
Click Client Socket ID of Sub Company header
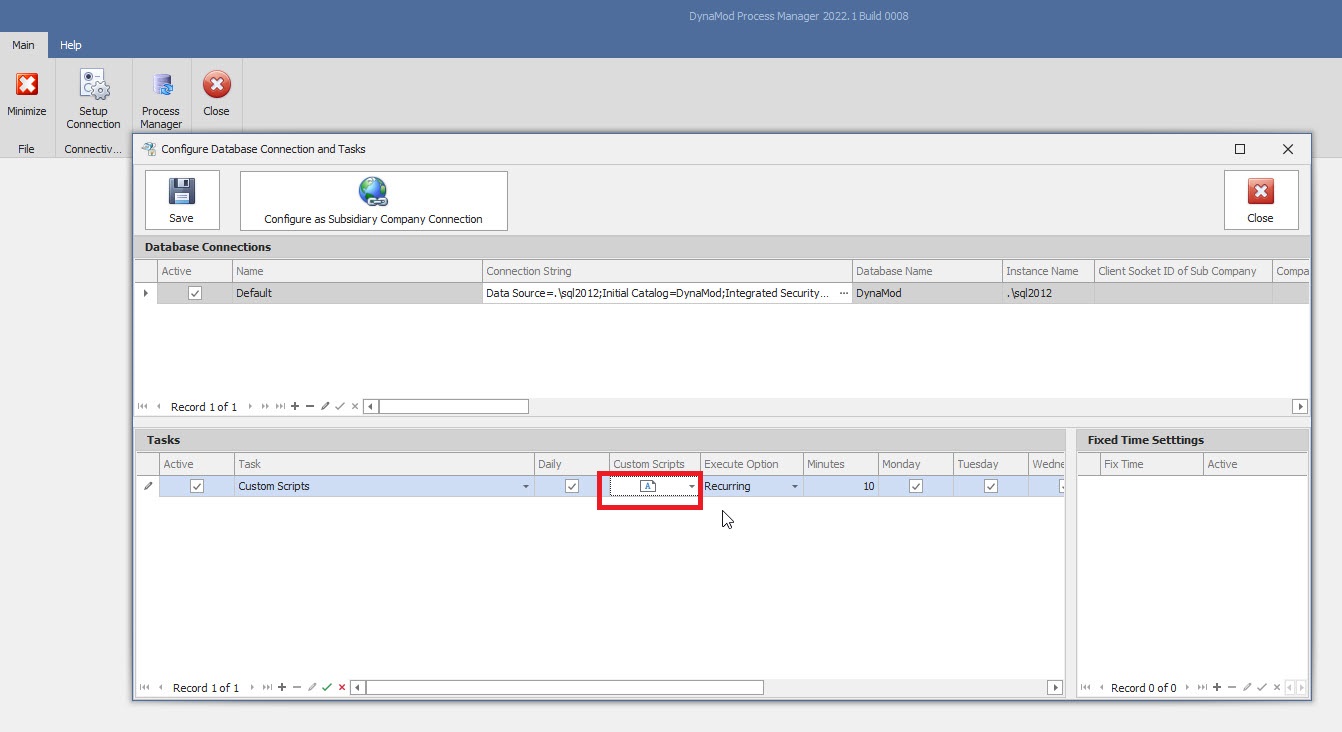1183,271
